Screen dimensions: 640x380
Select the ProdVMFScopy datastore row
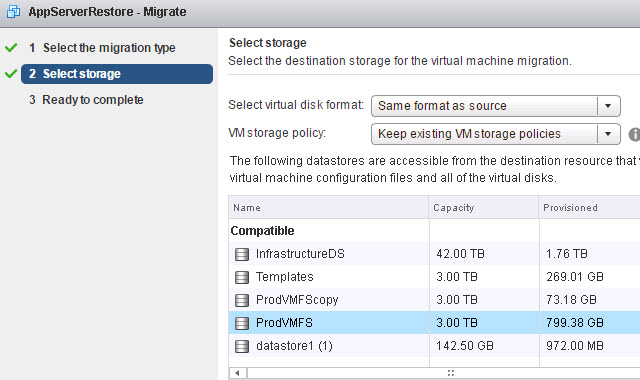[x=434, y=300]
